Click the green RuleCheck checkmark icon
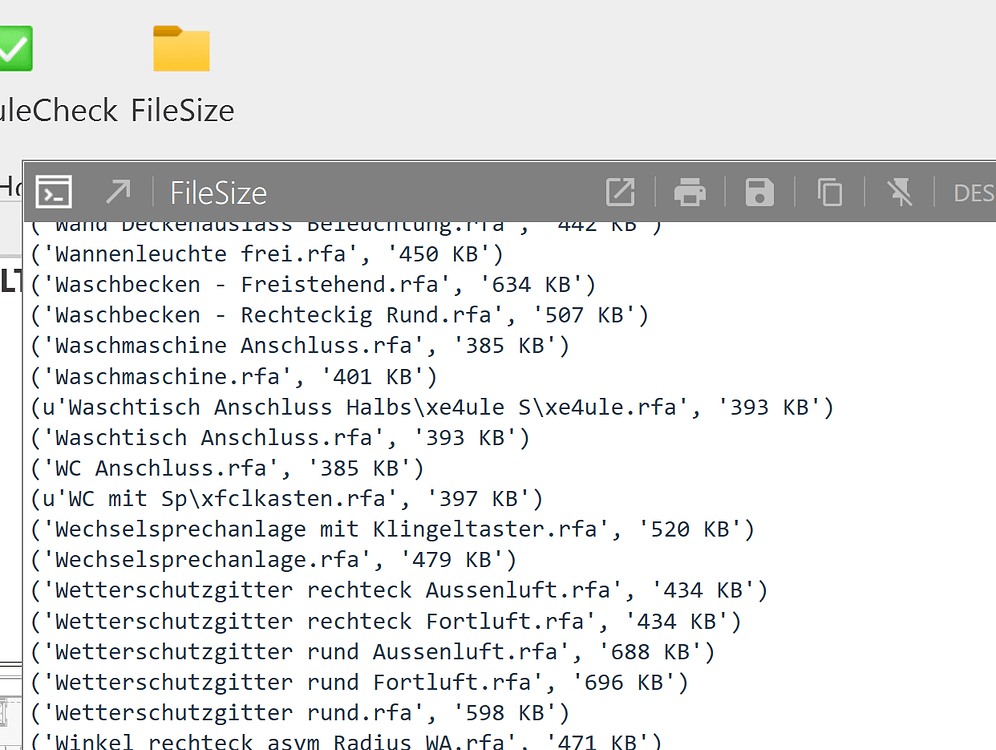 tap(14, 48)
